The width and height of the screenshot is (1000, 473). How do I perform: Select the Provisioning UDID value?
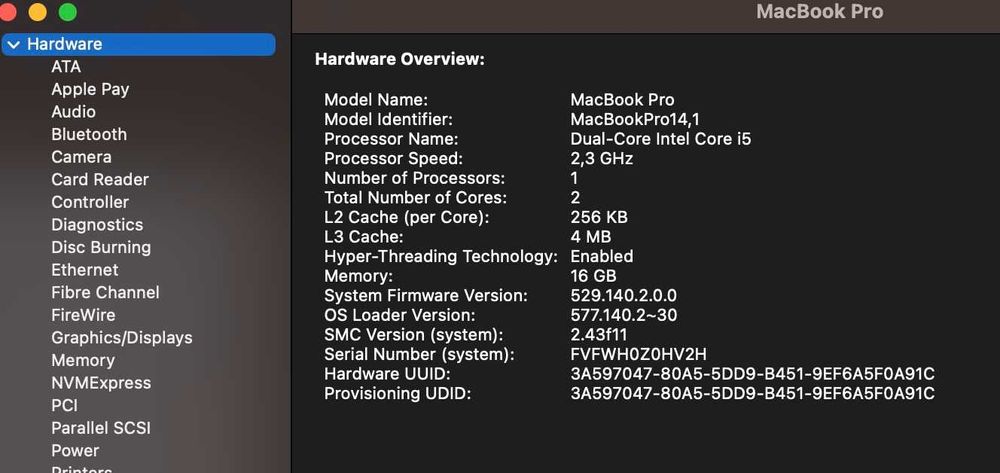[753, 394]
